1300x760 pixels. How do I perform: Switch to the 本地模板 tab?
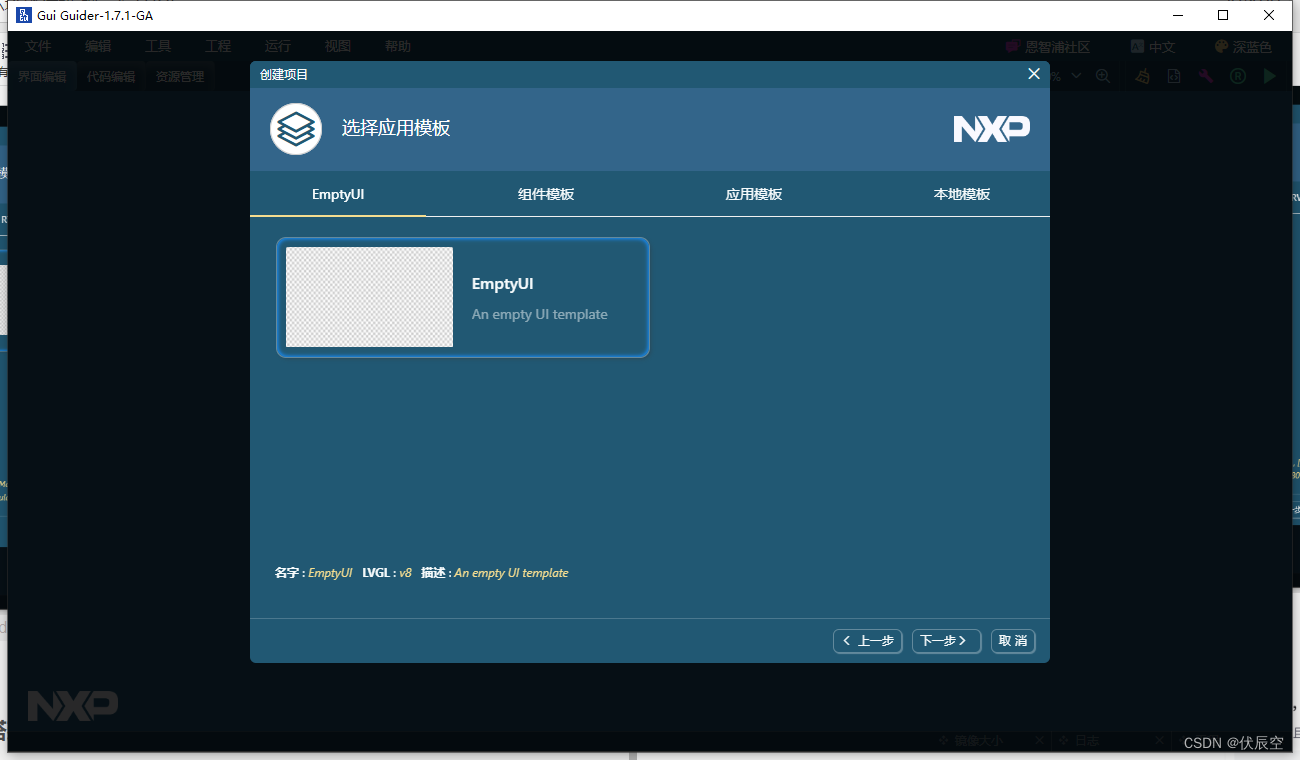coord(962,194)
